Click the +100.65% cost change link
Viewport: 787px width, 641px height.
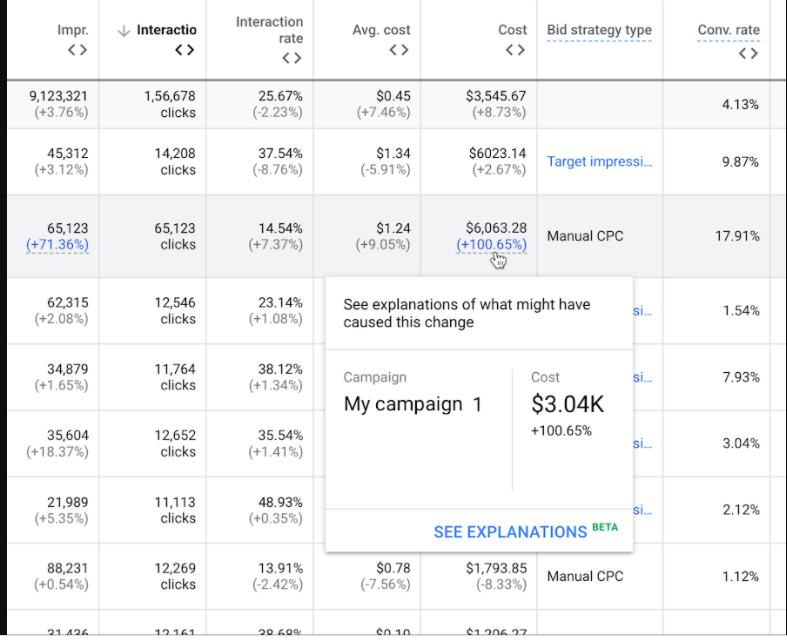click(x=491, y=245)
